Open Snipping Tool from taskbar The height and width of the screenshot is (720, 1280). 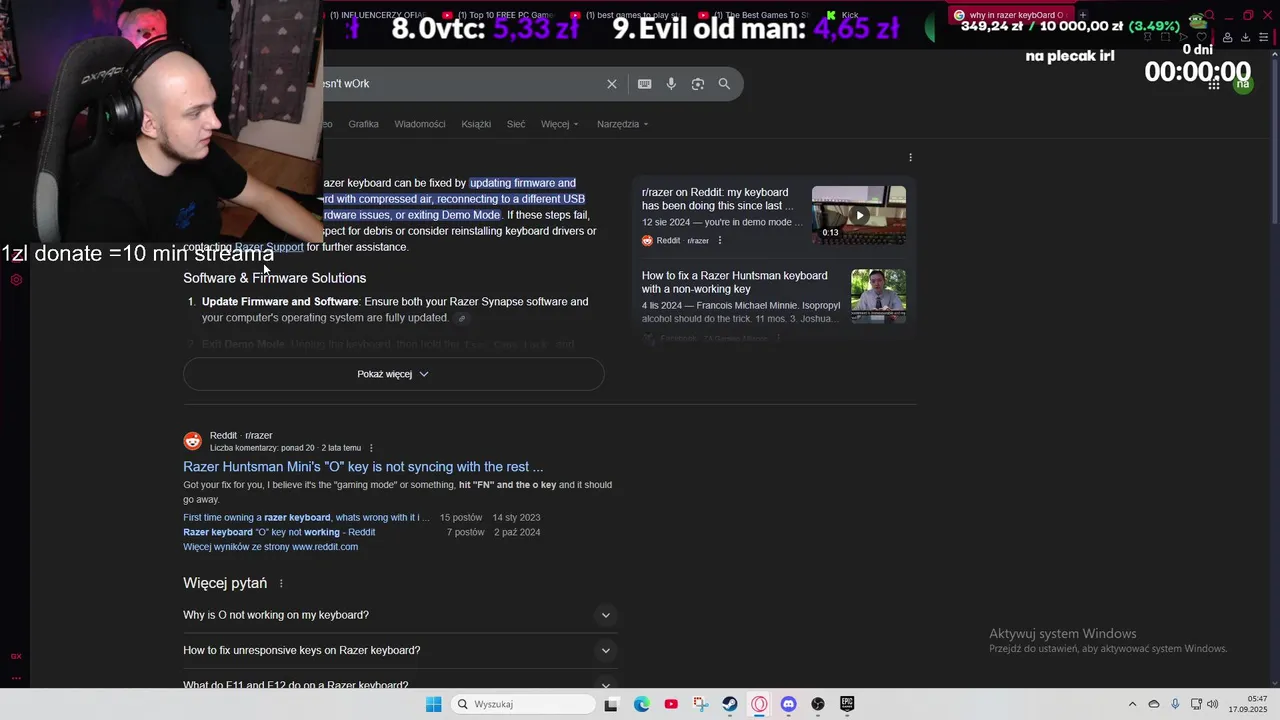click(700, 704)
